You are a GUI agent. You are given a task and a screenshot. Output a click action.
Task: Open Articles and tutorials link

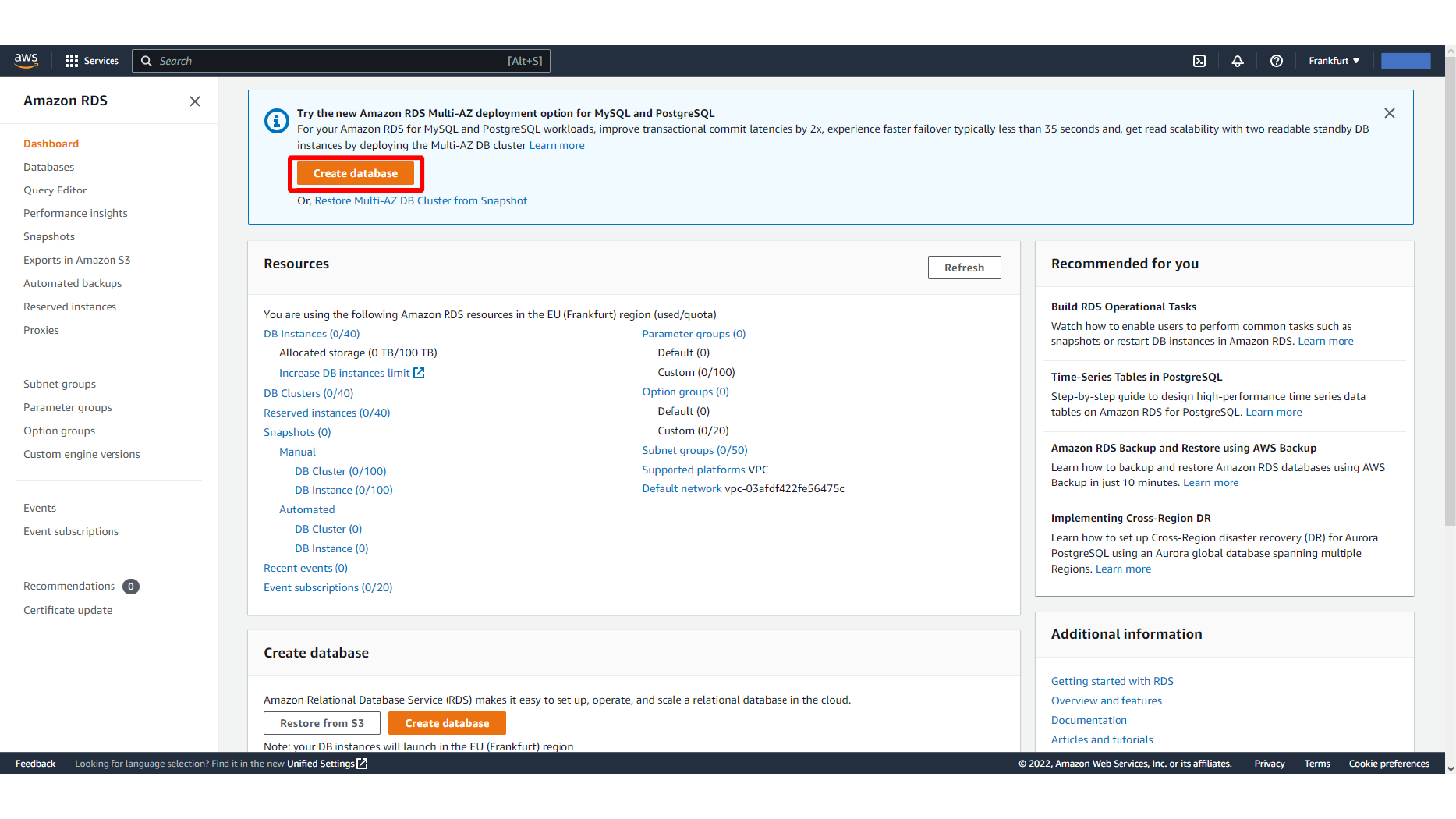(x=1102, y=740)
